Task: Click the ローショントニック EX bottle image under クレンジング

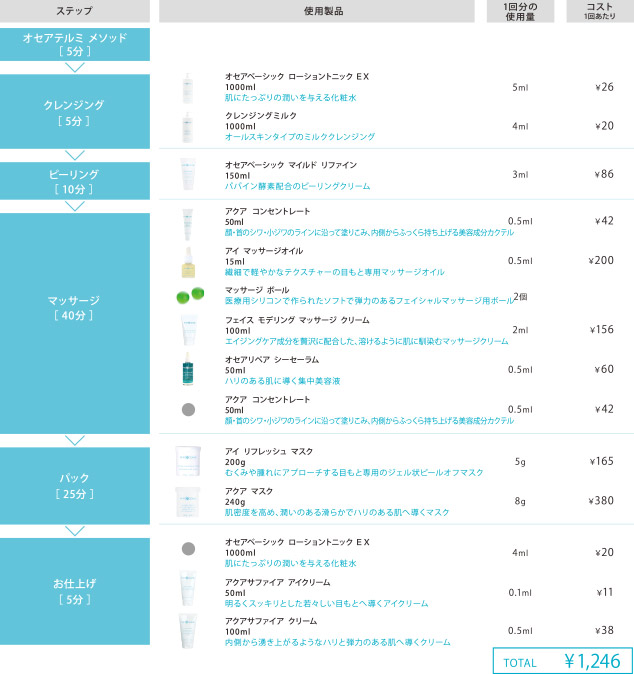Action: [187, 87]
